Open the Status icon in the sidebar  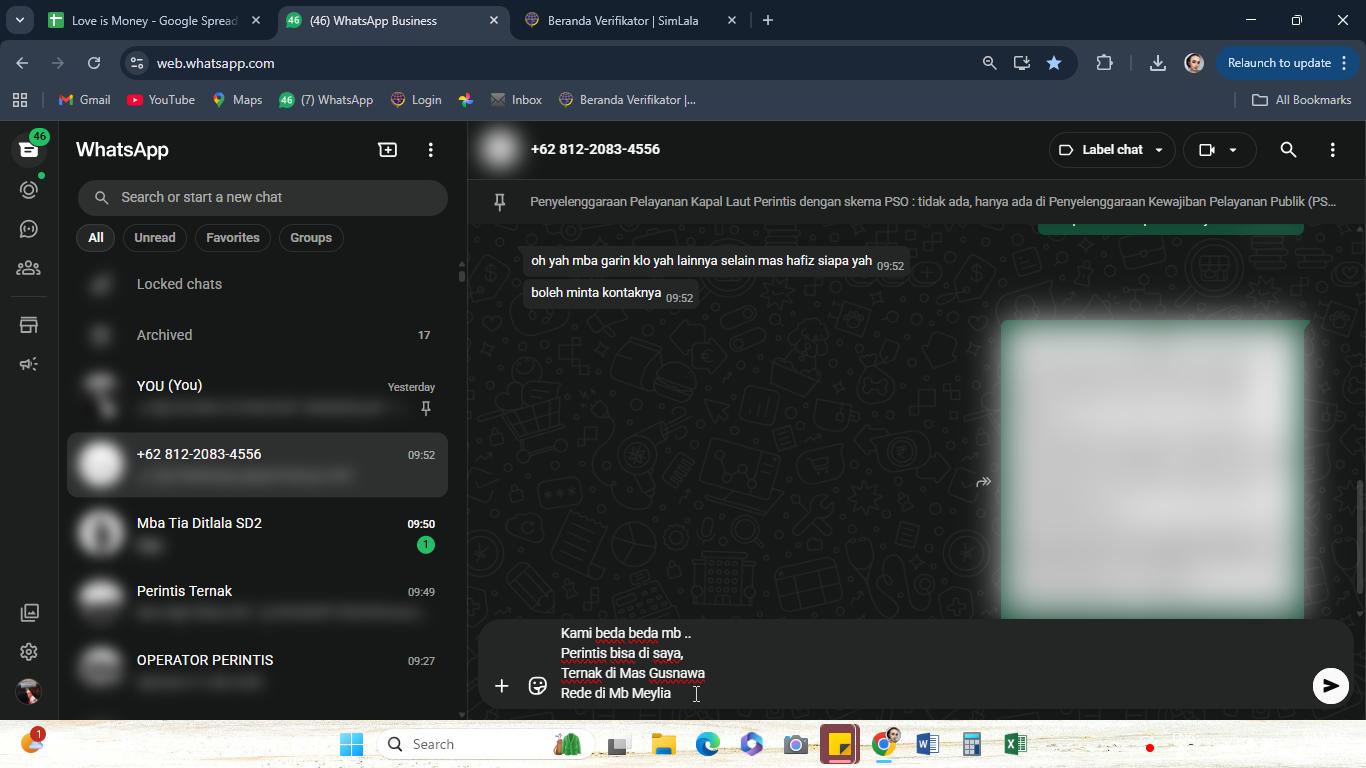(28, 189)
